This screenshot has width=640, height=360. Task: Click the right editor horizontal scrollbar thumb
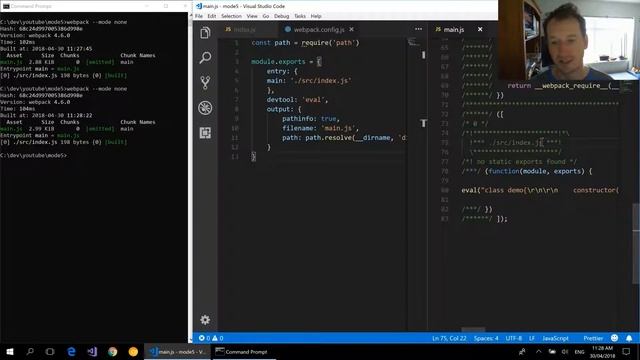[473, 329]
